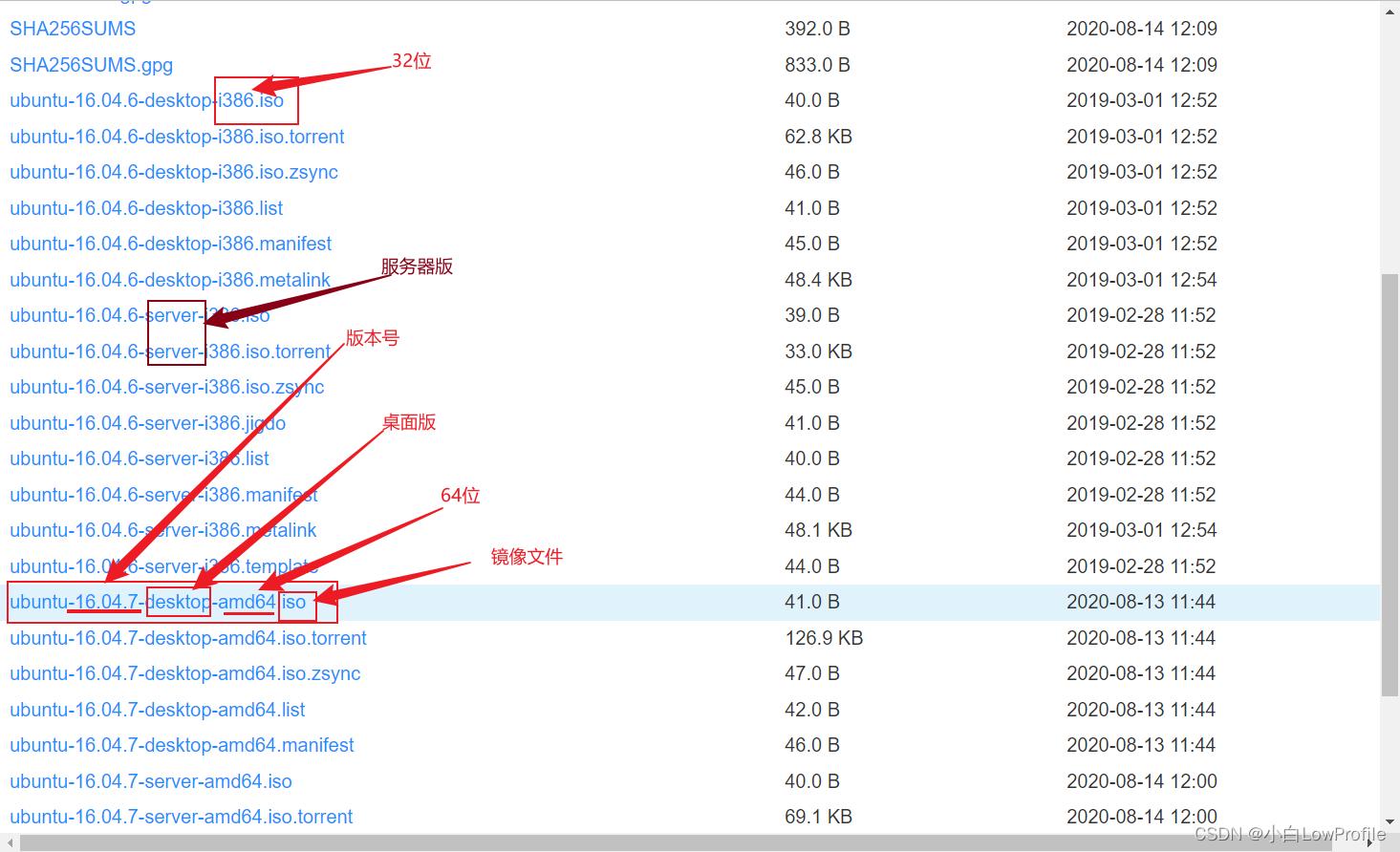Select the 69.1 KB size value
This screenshot has width=1400, height=852.
click(819, 817)
